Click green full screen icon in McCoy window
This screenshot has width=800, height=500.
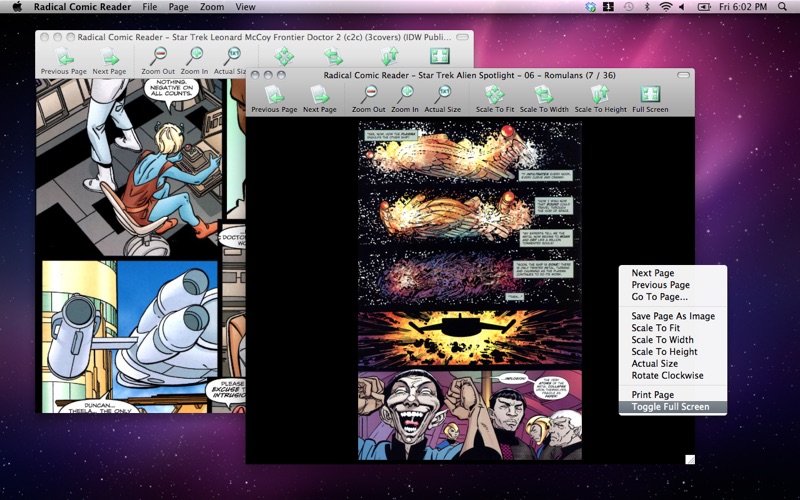[x=440, y=56]
